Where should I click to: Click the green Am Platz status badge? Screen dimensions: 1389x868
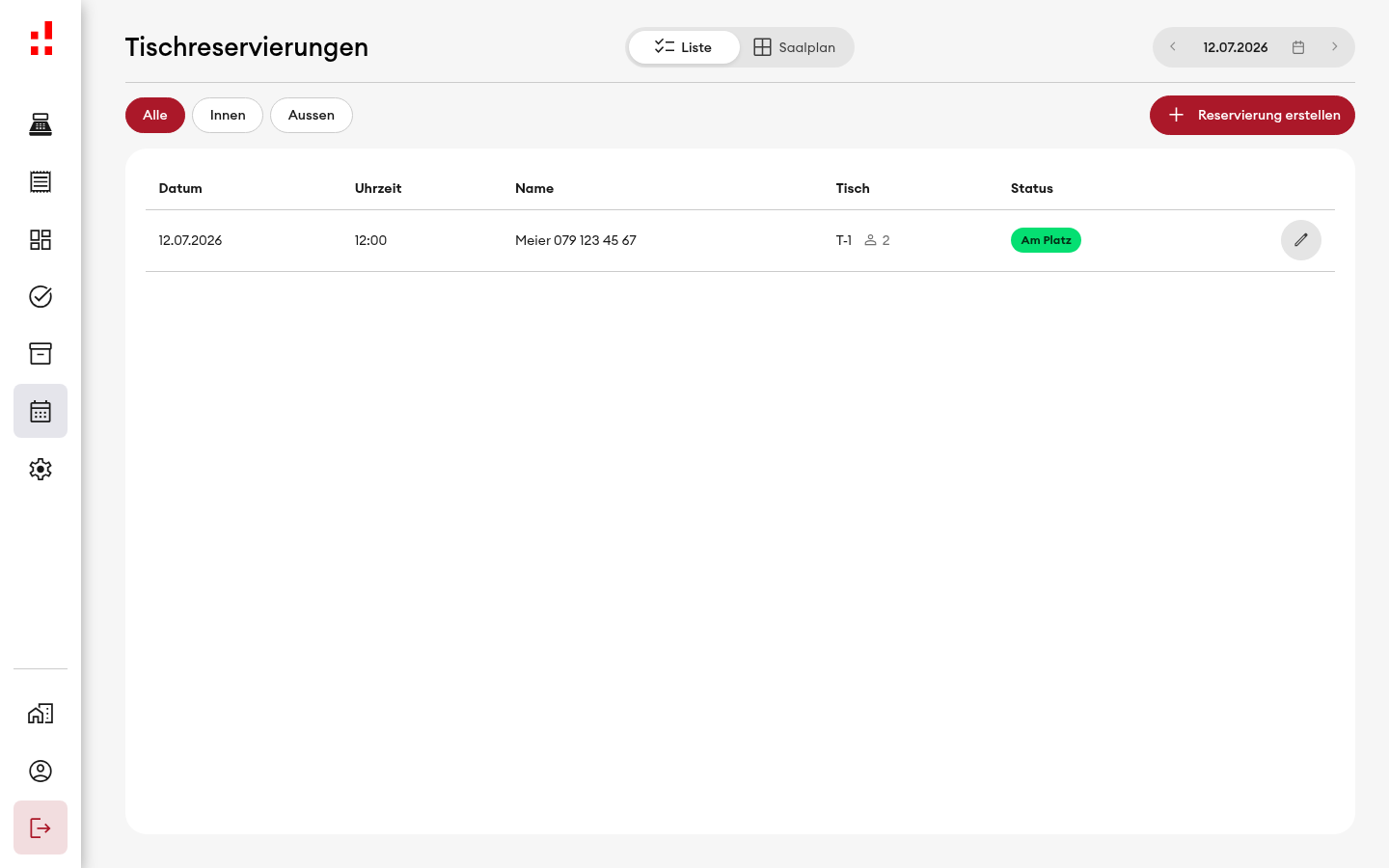(x=1046, y=240)
